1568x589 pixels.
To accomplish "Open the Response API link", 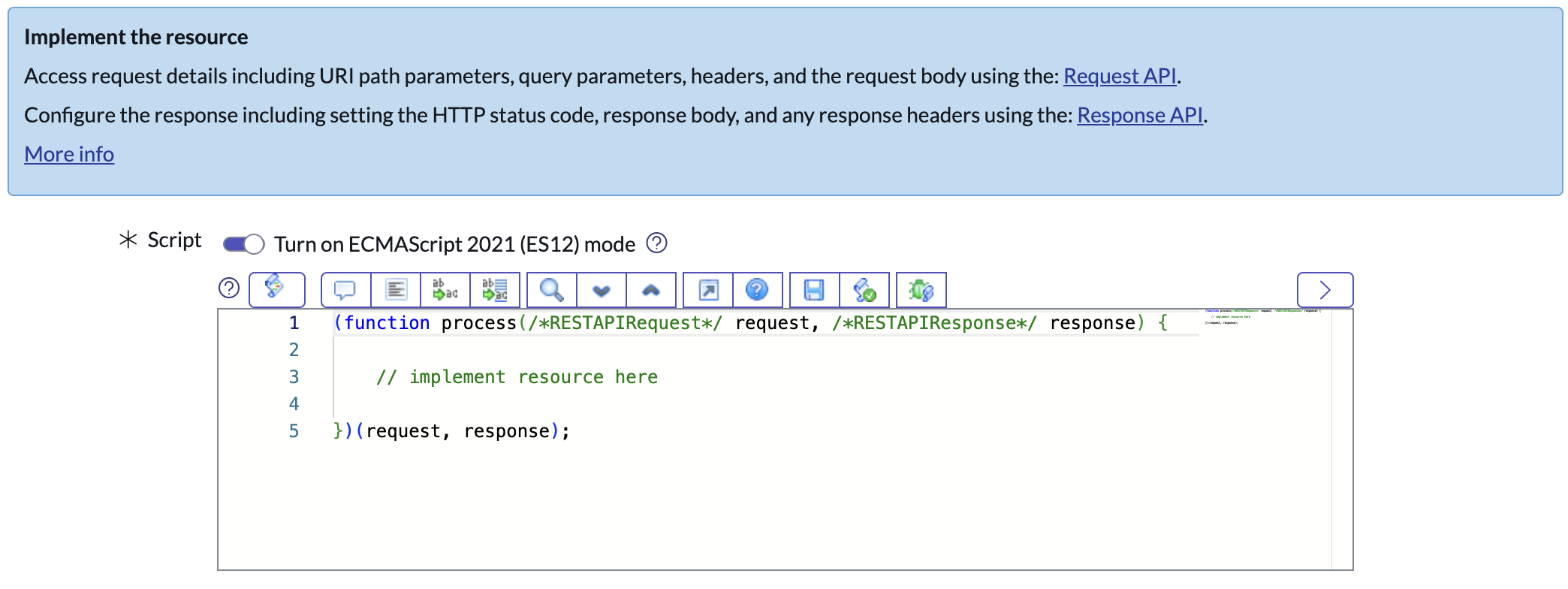I will pyautogui.click(x=1140, y=115).
